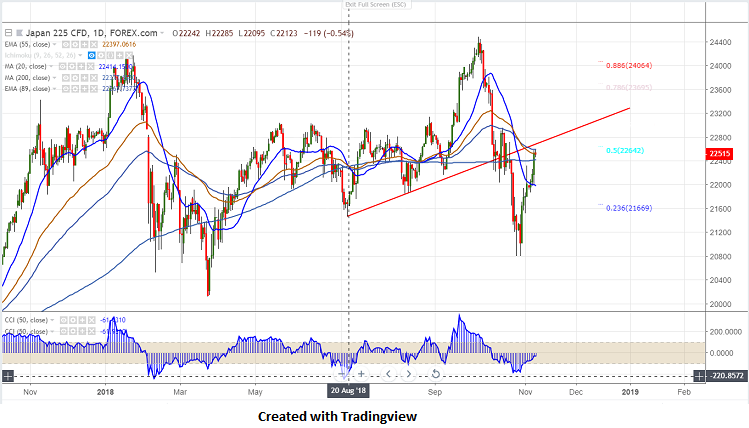Hide the EMA (89, close) indicator
Image resolution: width=749 pixels, height=428 pixels.
[66, 89]
